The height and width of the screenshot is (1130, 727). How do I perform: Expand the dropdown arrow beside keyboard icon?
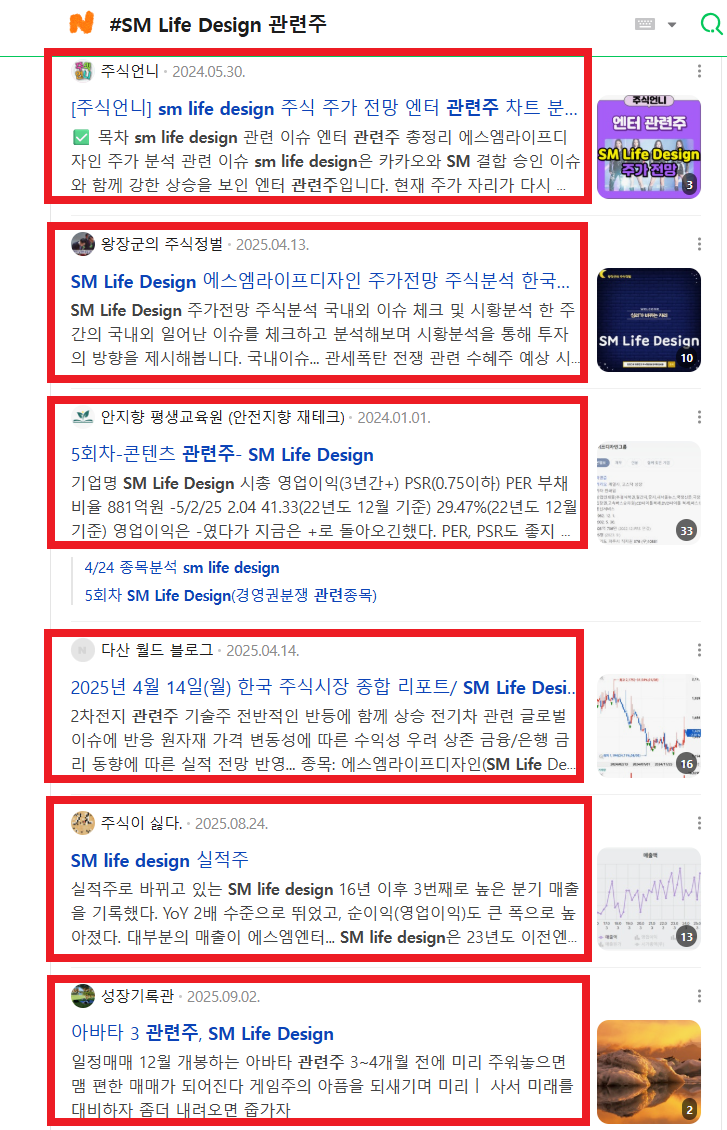click(672, 25)
